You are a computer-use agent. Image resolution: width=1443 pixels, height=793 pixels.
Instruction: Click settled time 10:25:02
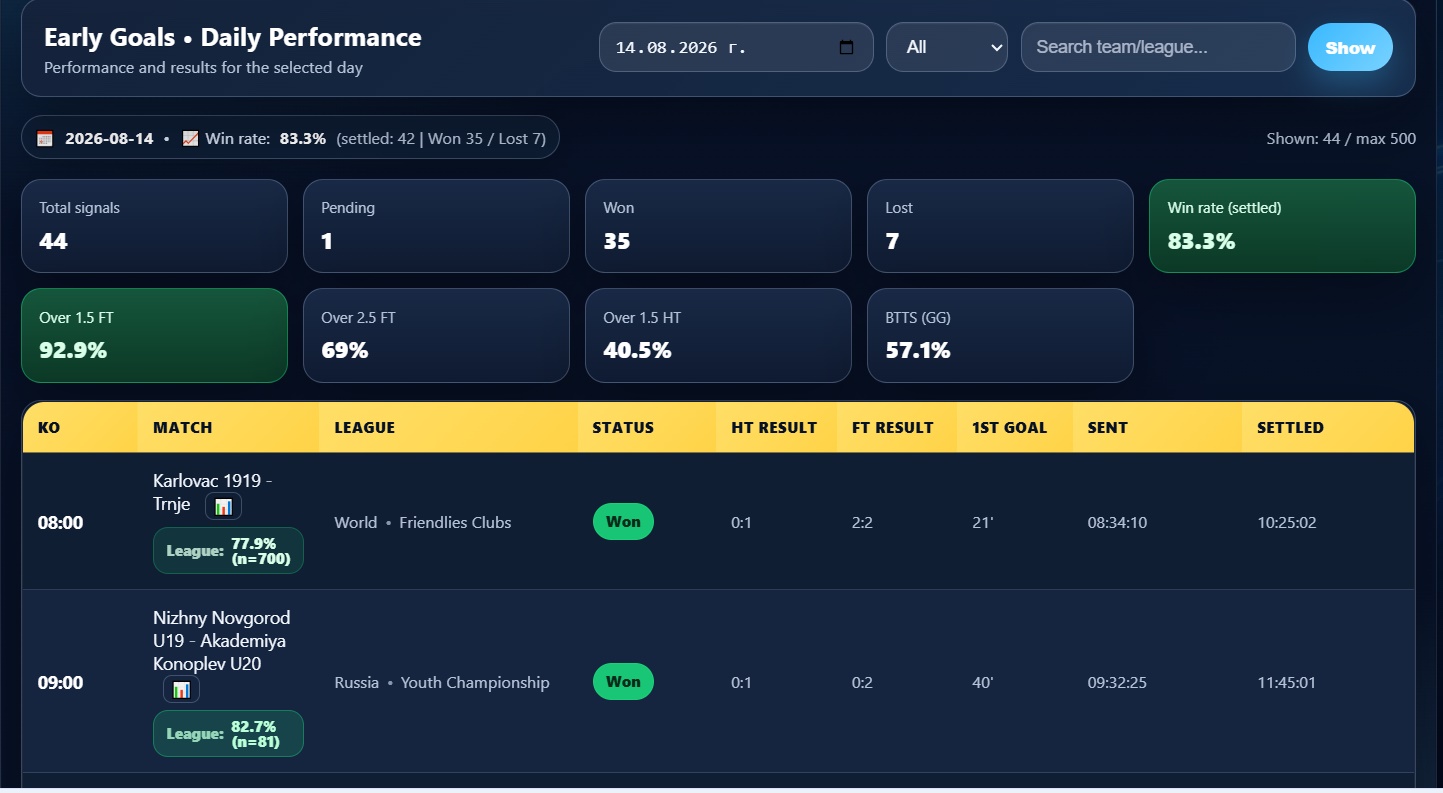(1287, 522)
